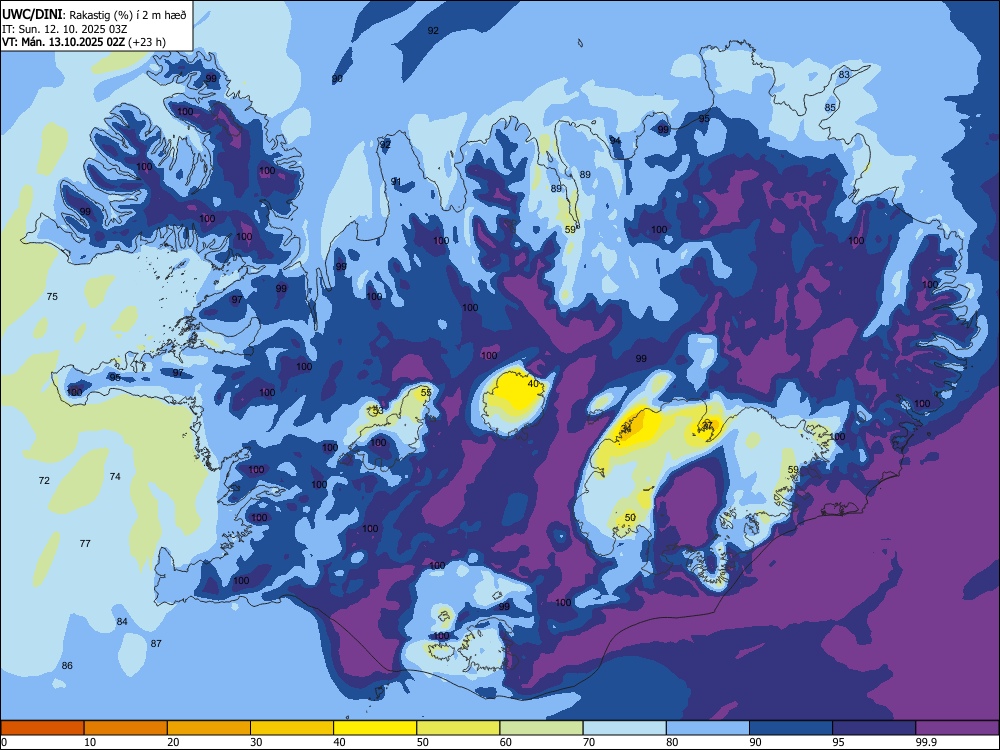This screenshot has width=1000, height=750.
Task: Click the humidity value "91" on the map
Action: [x=396, y=182]
